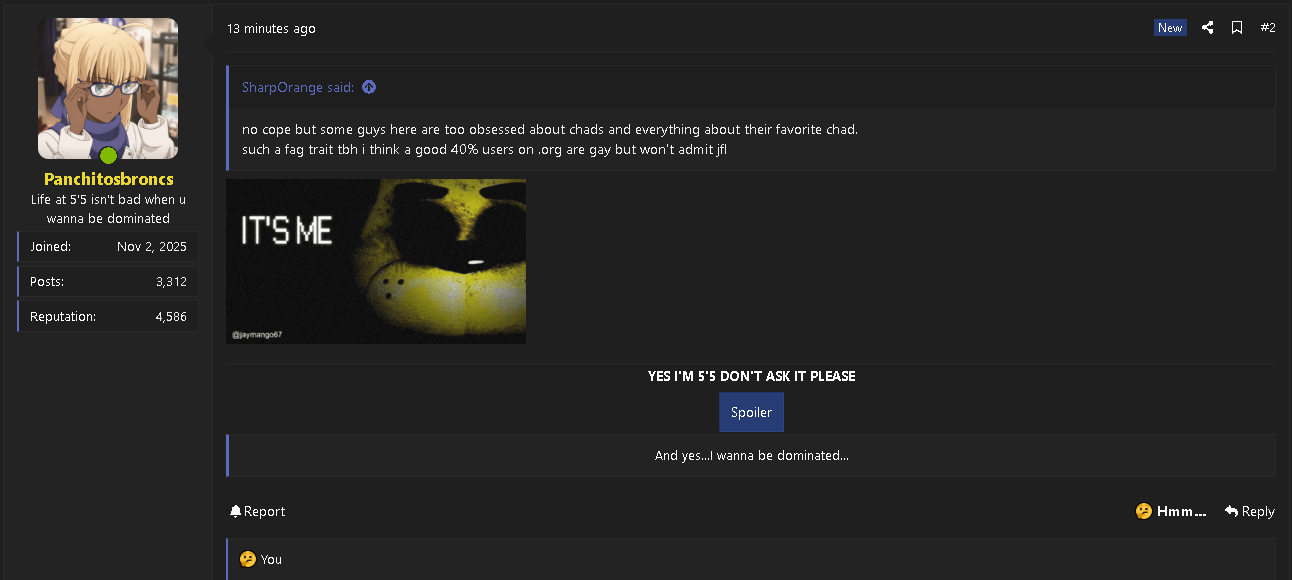Bookmark this post with the bookmark icon
This screenshot has height=580, width=1292.
point(1237,28)
